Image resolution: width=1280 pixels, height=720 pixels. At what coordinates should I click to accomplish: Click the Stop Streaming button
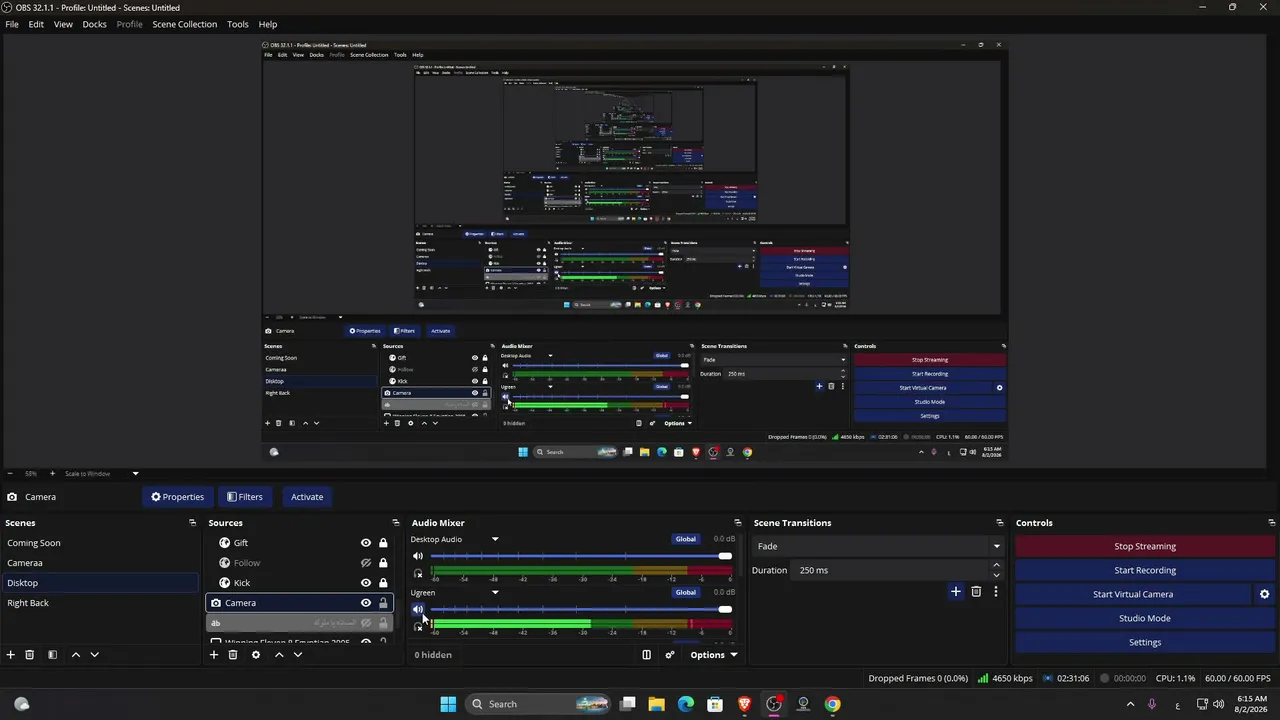point(1145,546)
